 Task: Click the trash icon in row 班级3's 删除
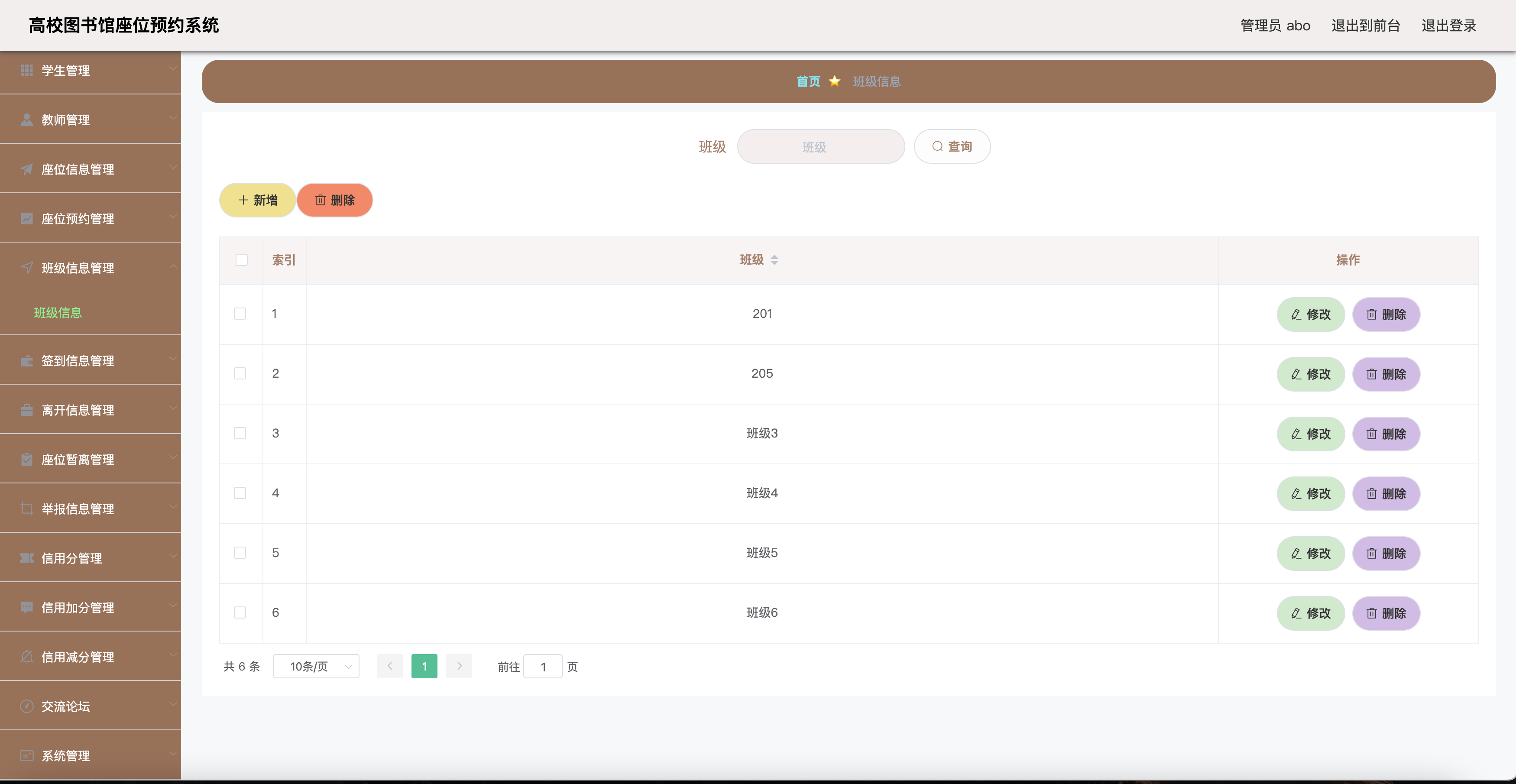coord(1371,434)
